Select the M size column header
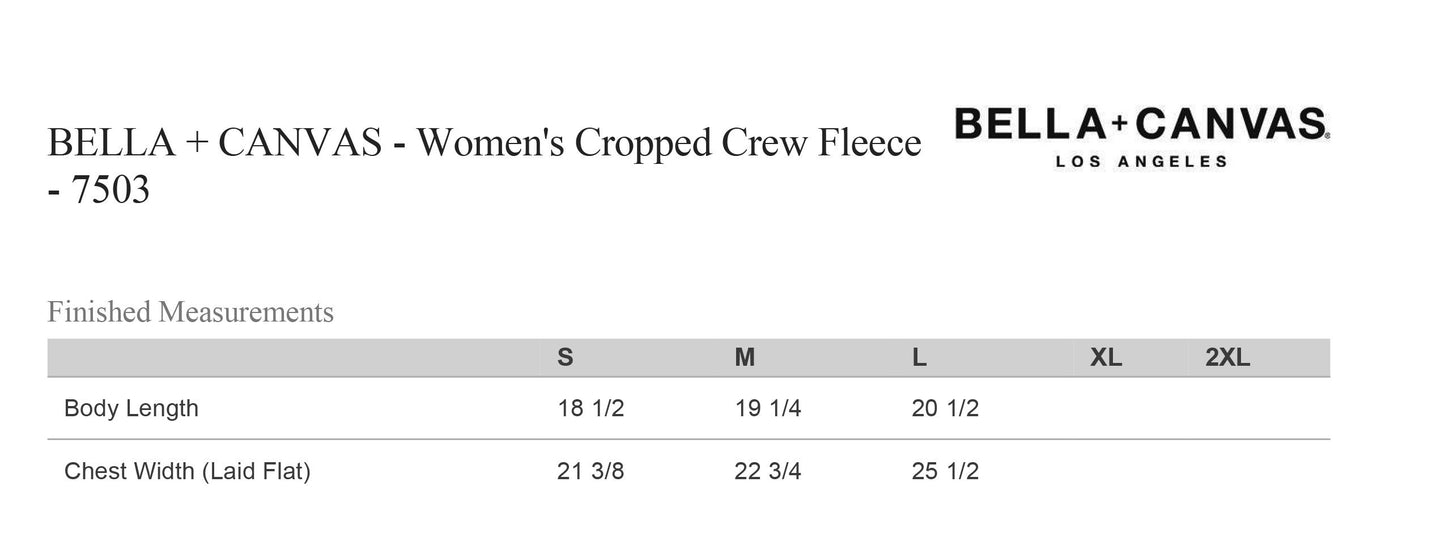This screenshot has width=1445, height=541. [x=745, y=358]
